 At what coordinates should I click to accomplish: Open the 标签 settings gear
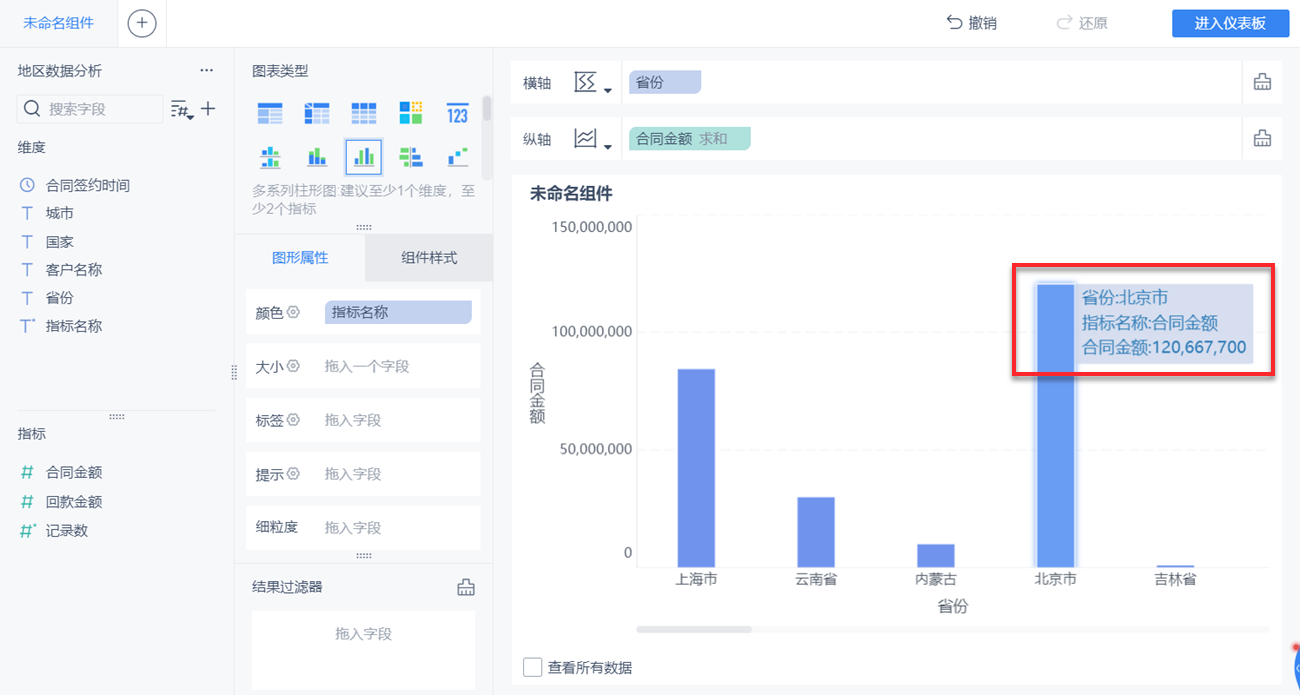(294, 420)
